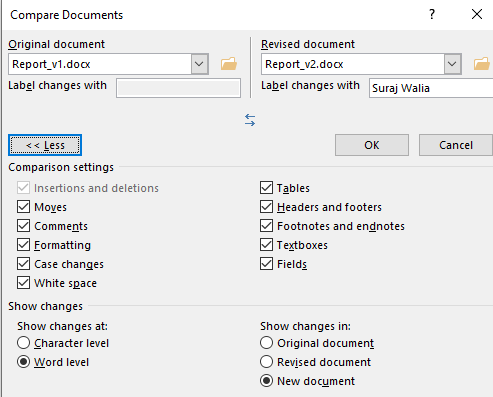
Task: Select the Report_v1.docx combo box field
Action: tap(108, 64)
